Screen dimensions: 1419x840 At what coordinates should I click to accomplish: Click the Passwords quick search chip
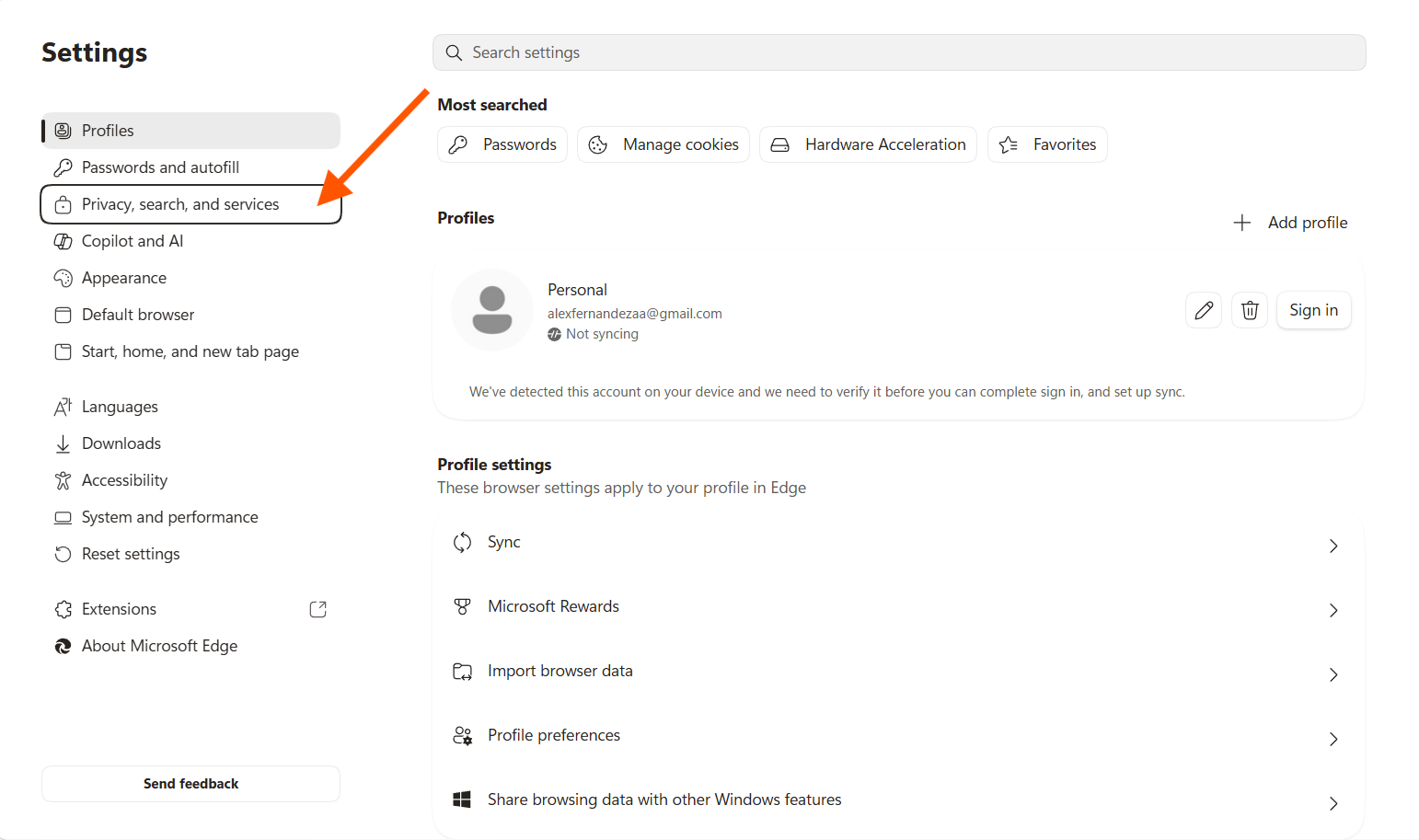(x=502, y=144)
